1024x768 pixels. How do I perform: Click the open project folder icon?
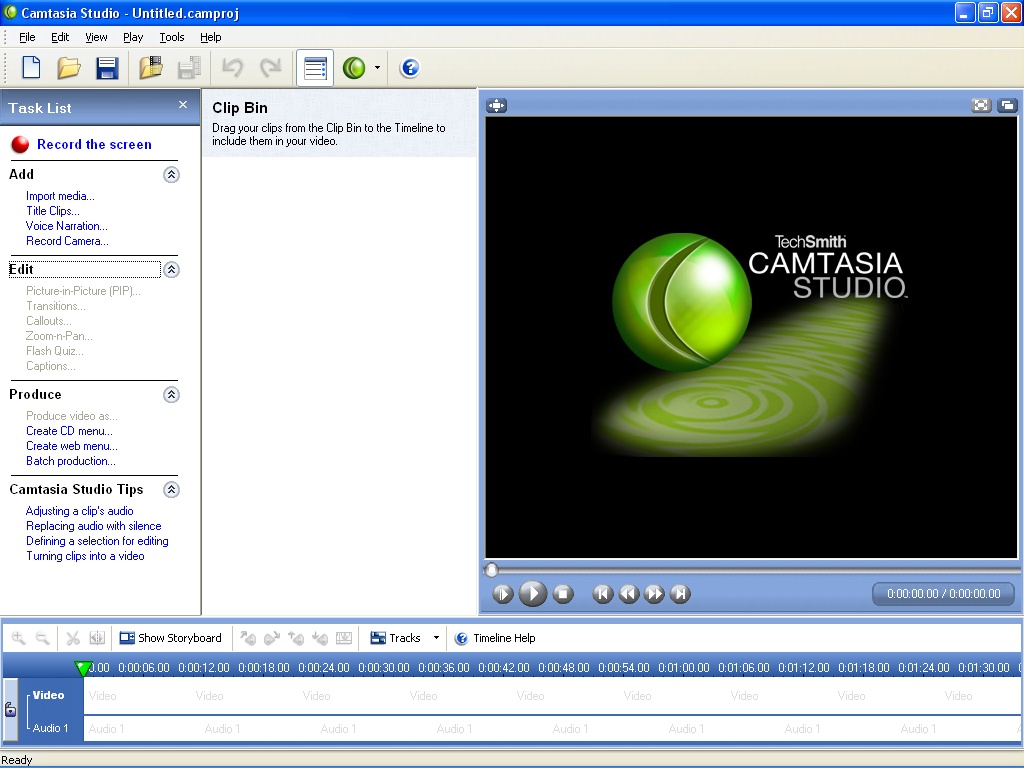(x=69, y=68)
